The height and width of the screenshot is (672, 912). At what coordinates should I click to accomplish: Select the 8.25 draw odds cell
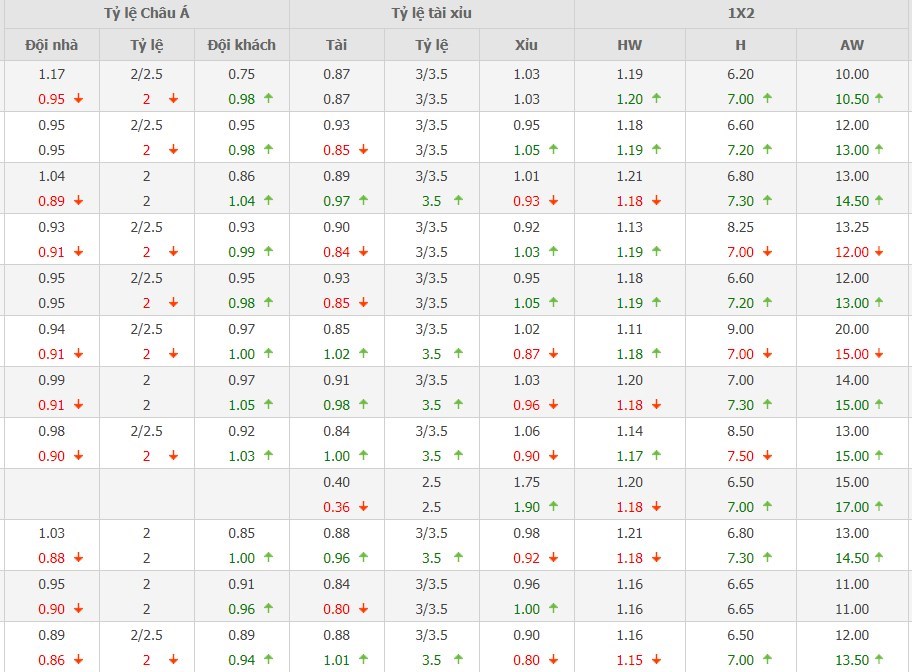click(x=741, y=227)
